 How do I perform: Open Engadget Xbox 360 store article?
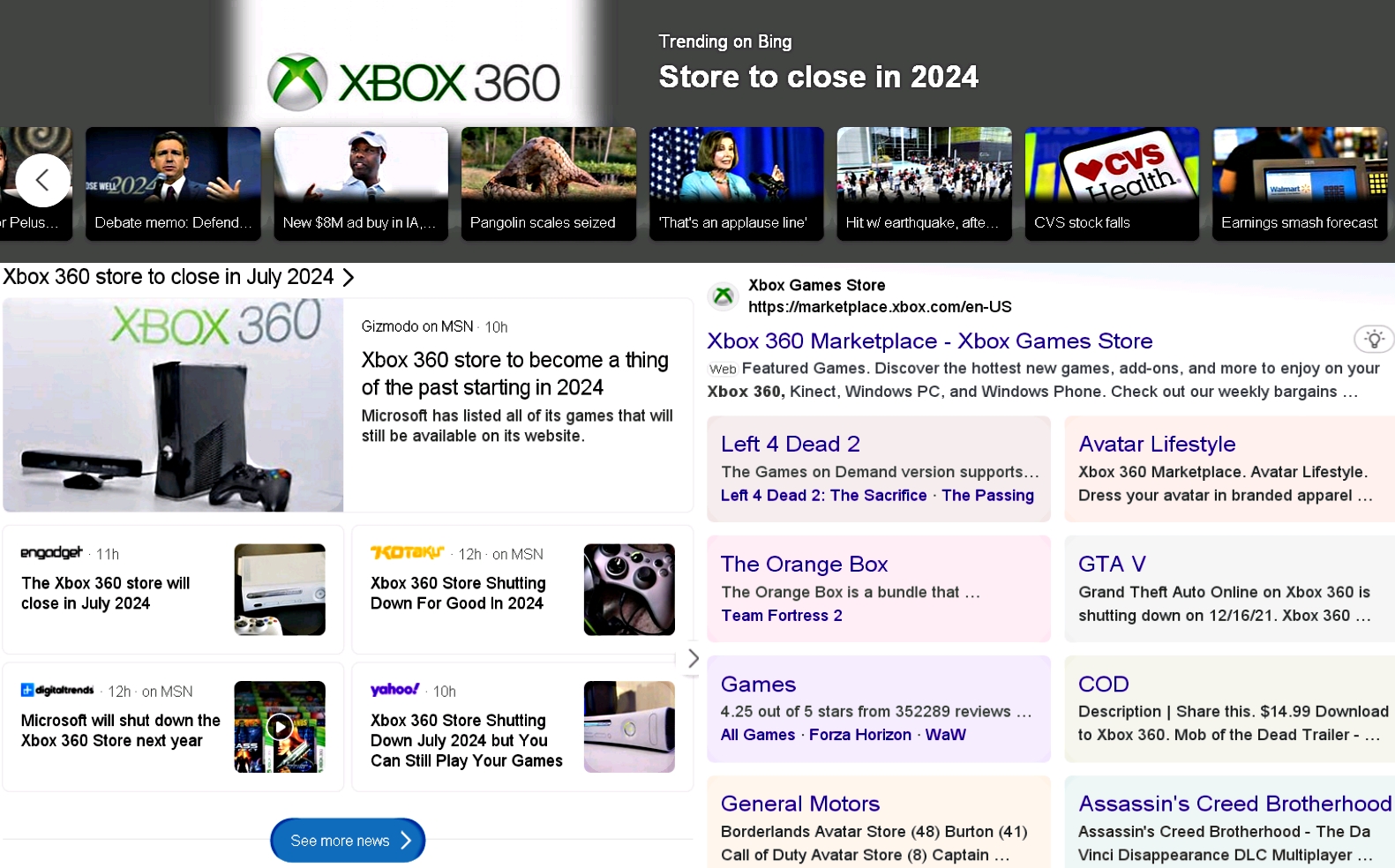click(x=106, y=593)
